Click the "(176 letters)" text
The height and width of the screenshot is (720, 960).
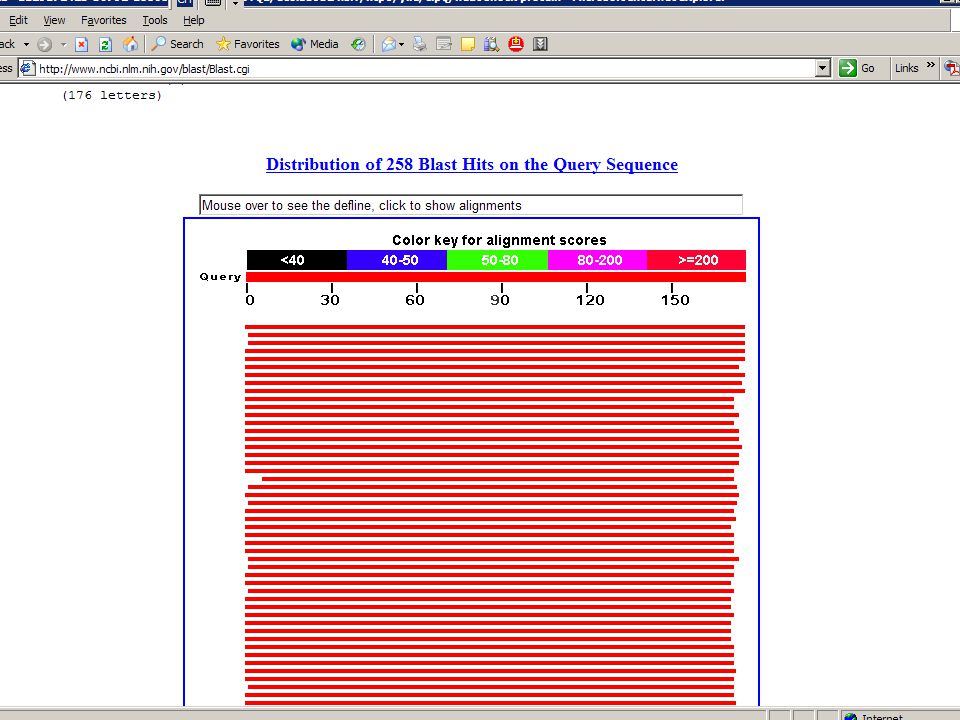pyautogui.click(x=112, y=95)
